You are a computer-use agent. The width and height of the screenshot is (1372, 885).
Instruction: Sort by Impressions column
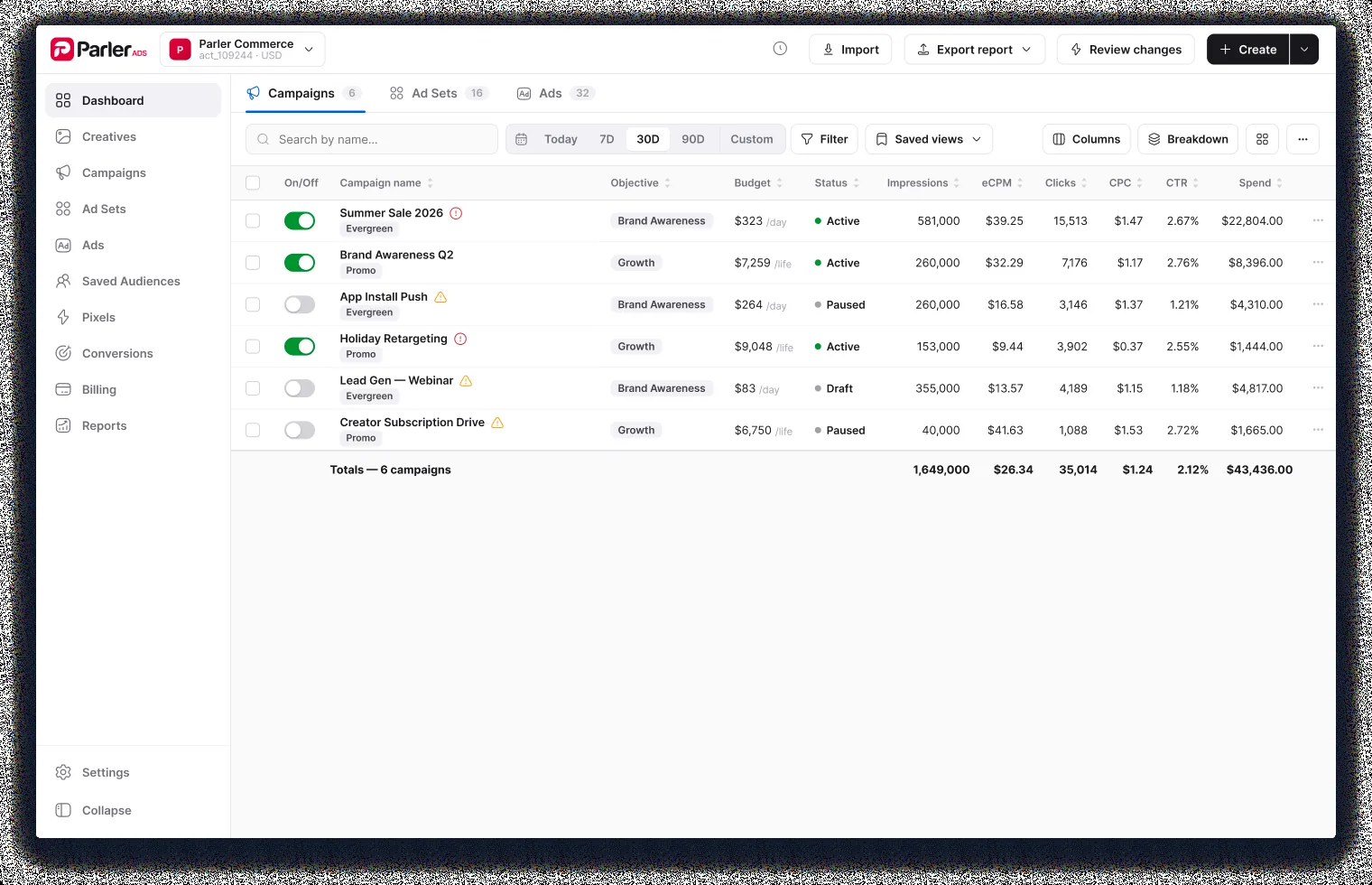click(922, 182)
